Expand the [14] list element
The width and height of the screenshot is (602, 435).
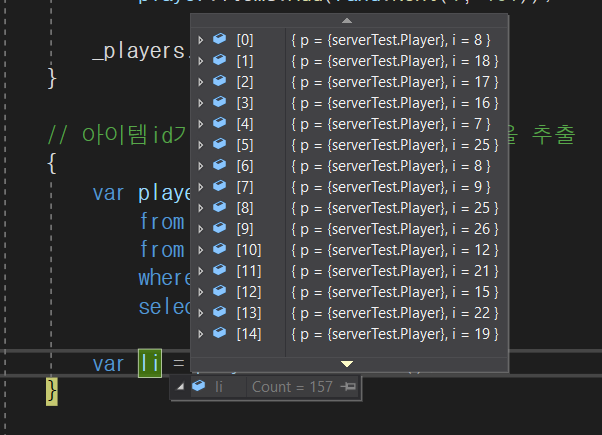click(x=201, y=334)
